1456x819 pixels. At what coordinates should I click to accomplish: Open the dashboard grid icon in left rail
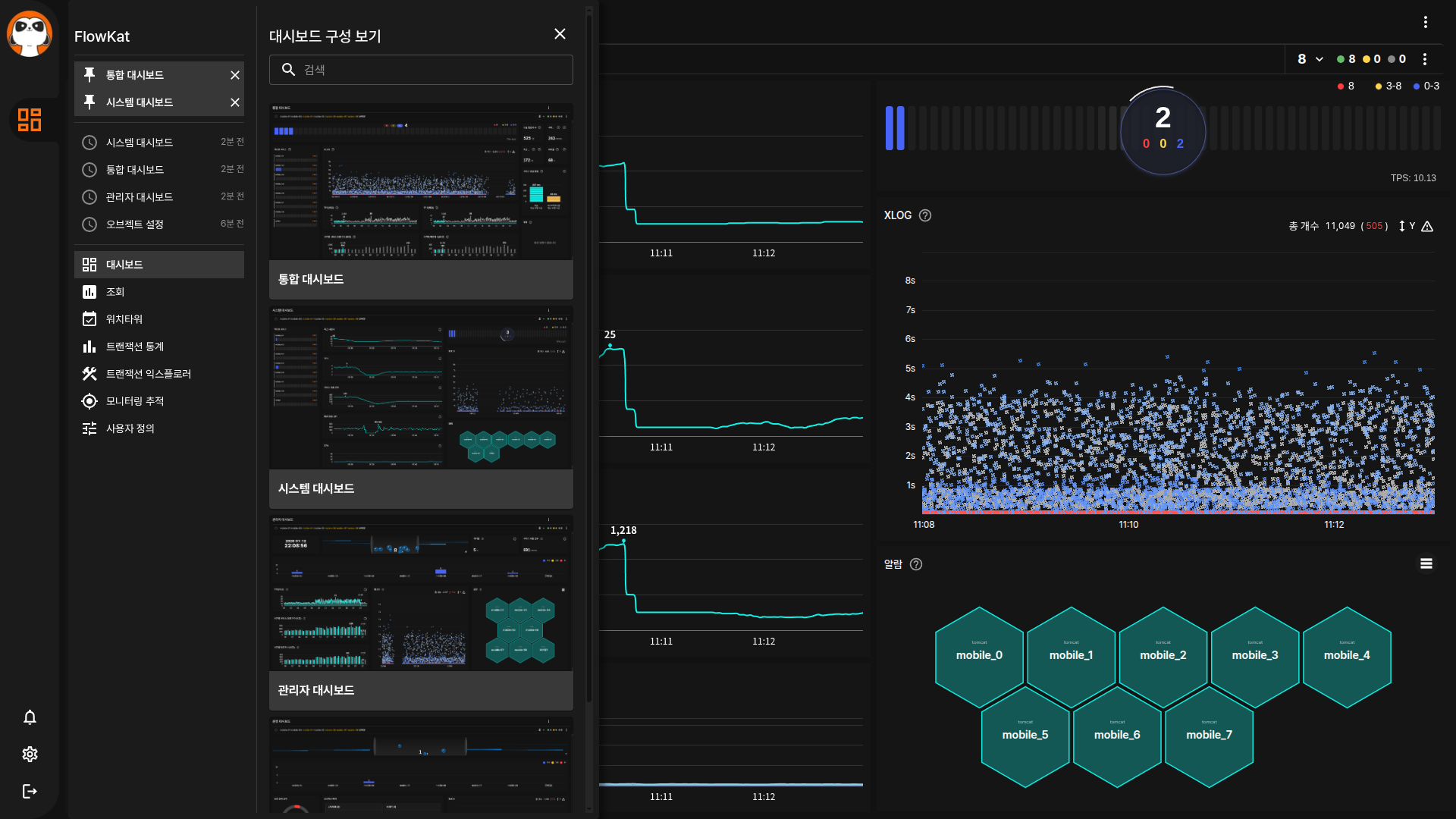30,120
